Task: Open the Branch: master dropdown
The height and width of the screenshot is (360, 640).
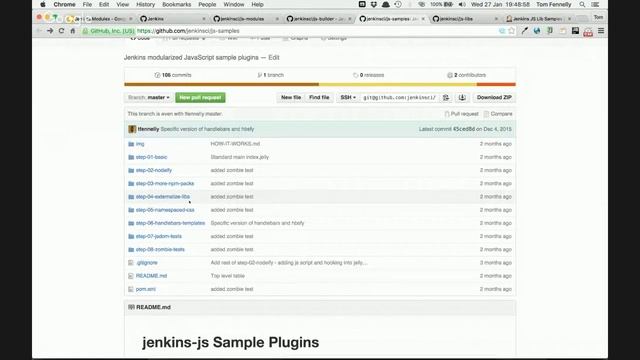Action: coord(149,98)
